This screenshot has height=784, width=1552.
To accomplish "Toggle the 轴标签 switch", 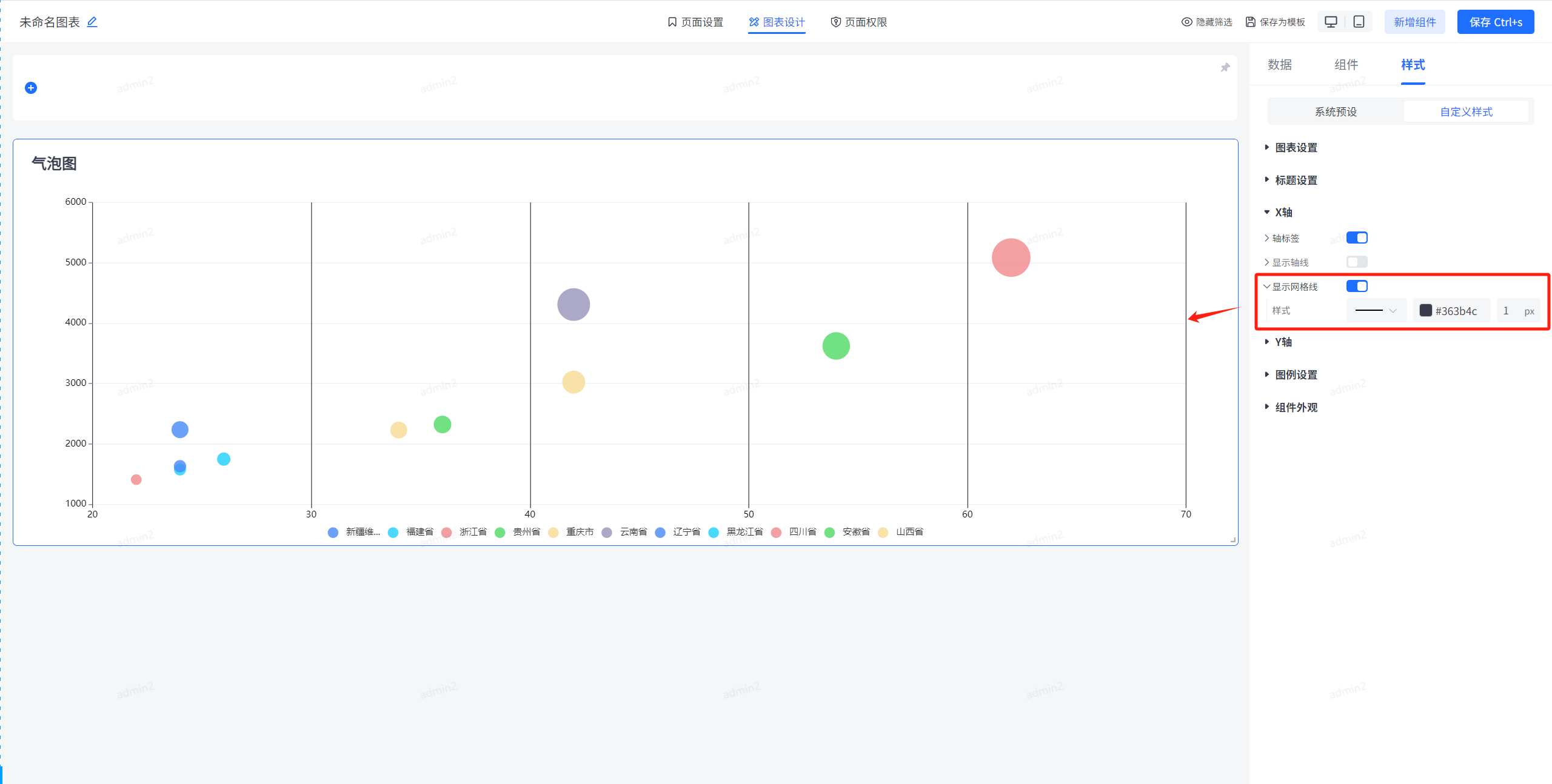I will [1357, 238].
